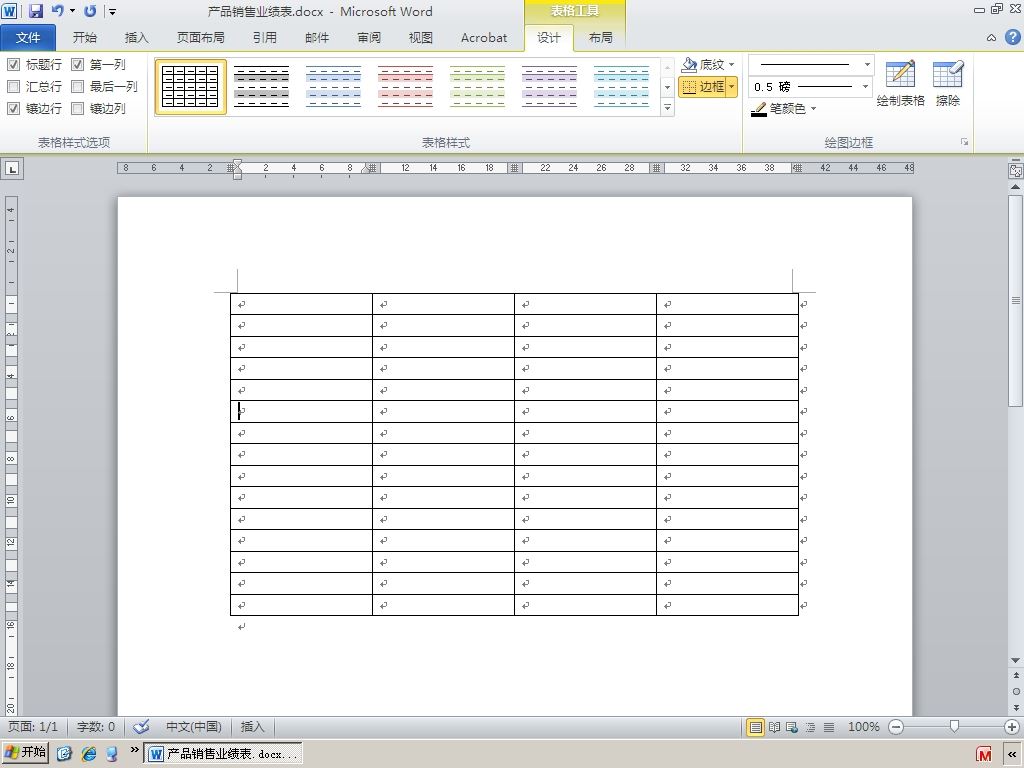Select the blue dashed table style thumbnail
This screenshot has width=1024, height=768.
pyautogui.click(x=333, y=87)
